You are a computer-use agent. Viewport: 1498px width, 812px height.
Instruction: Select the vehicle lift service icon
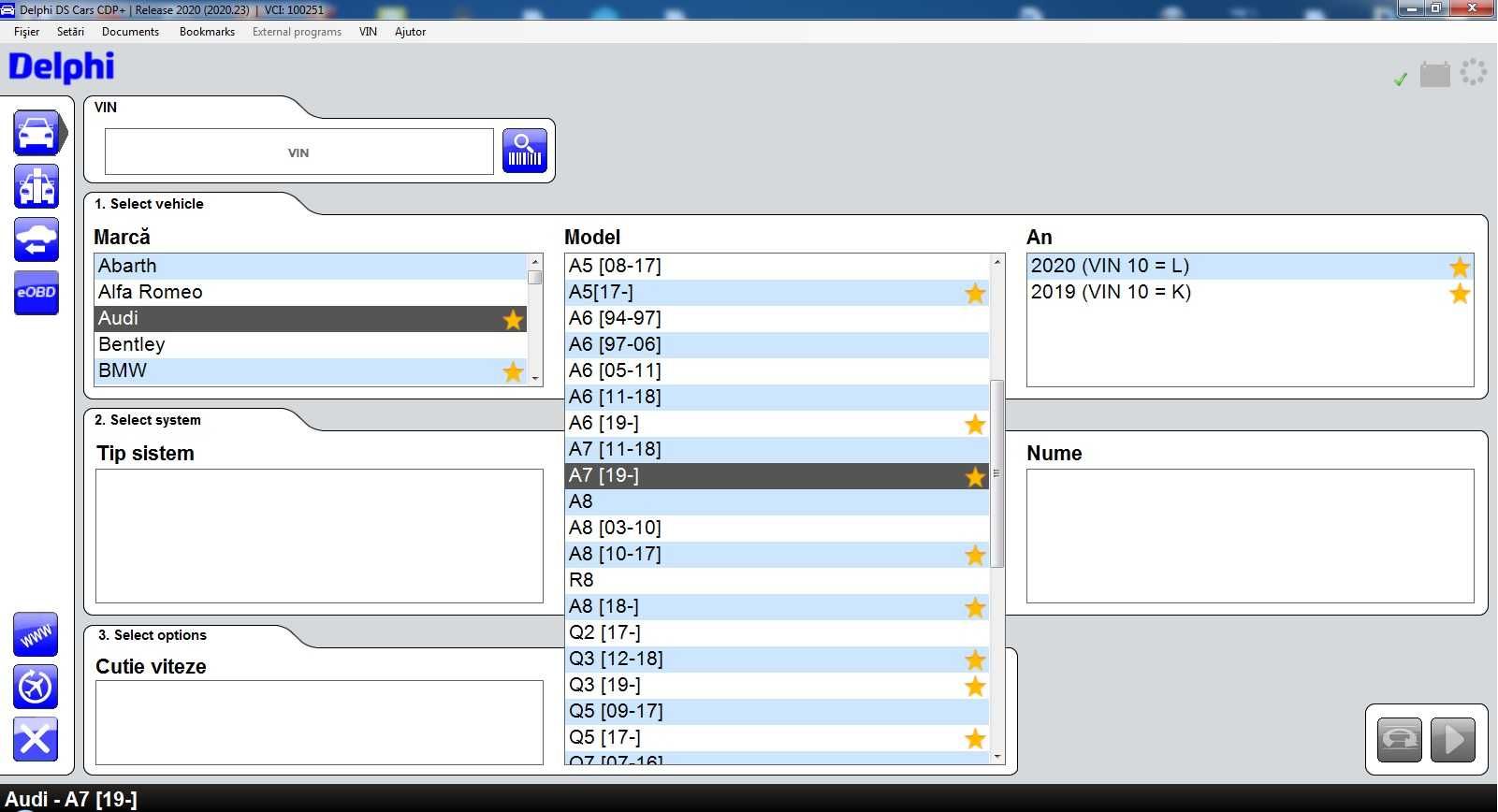coord(36,186)
